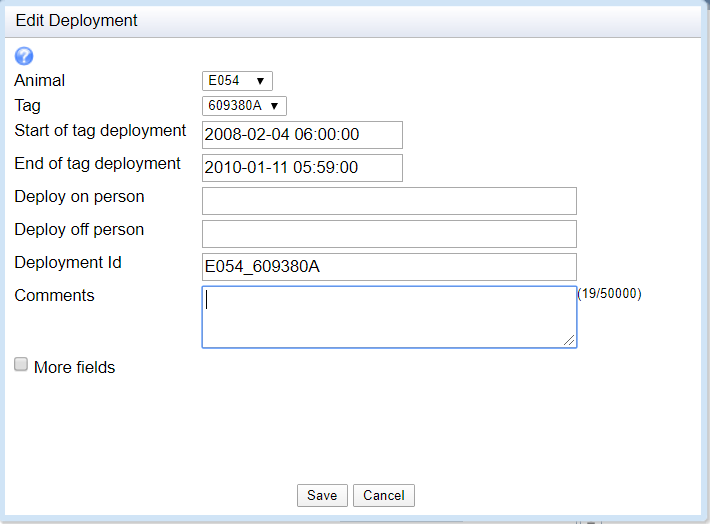
Task: Click the Edit Deployment dialog title
Action: [x=76, y=20]
